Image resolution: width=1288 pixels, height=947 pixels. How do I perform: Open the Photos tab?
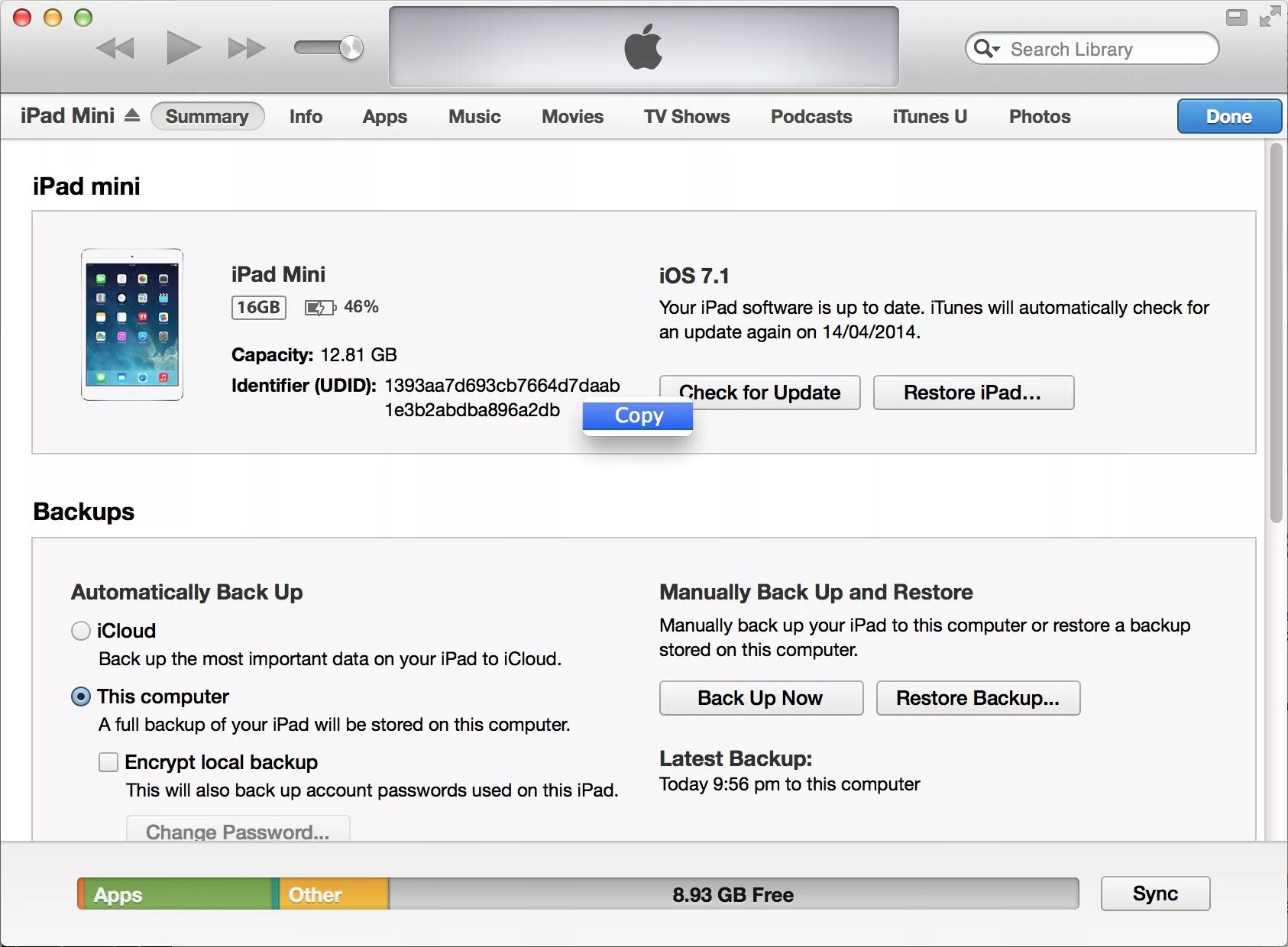pyautogui.click(x=1040, y=116)
